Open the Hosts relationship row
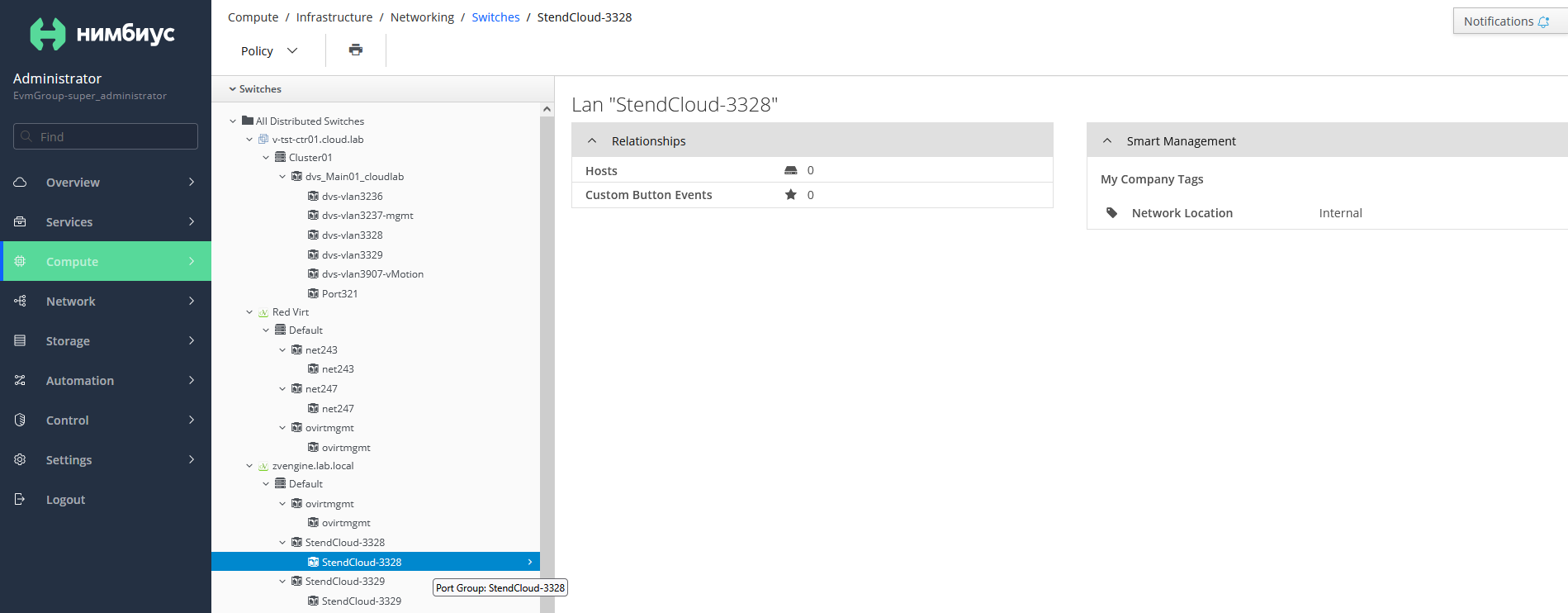This screenshot has height=613, width=1568. 812,170
